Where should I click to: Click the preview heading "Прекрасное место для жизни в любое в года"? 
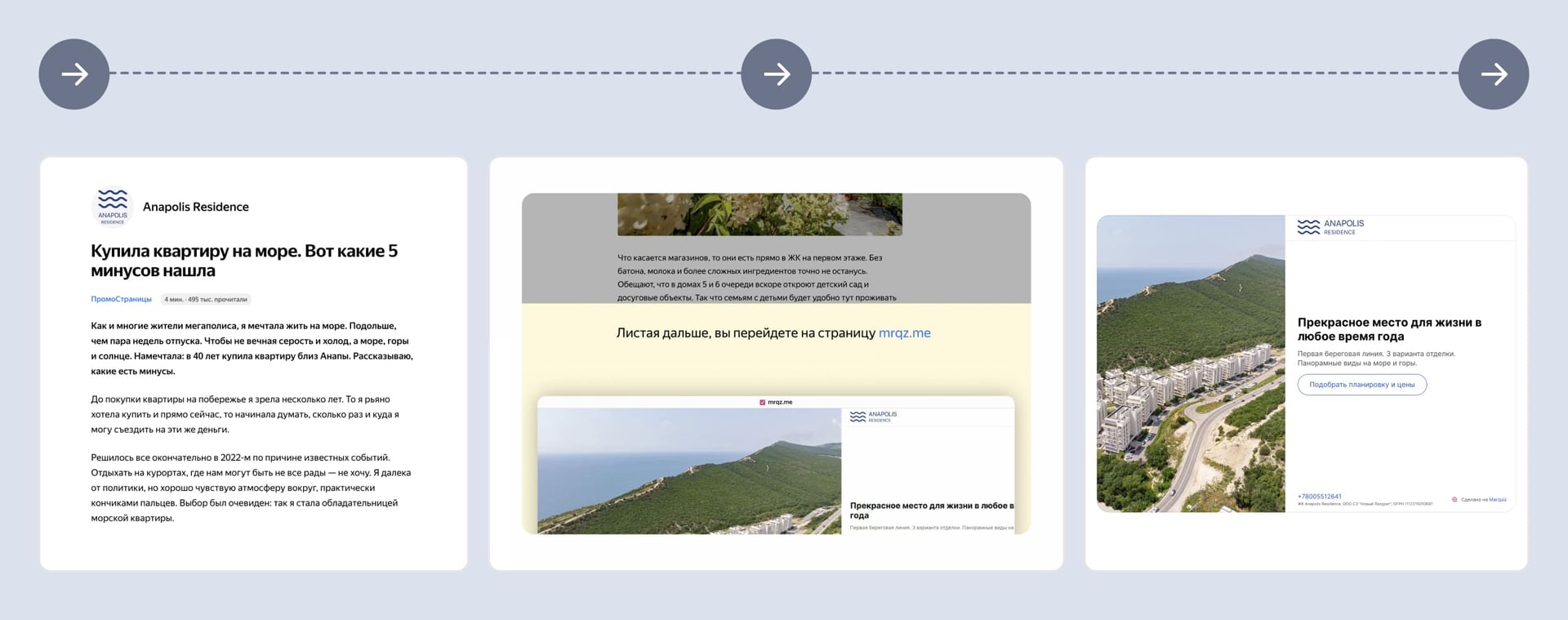click(932, 511)
